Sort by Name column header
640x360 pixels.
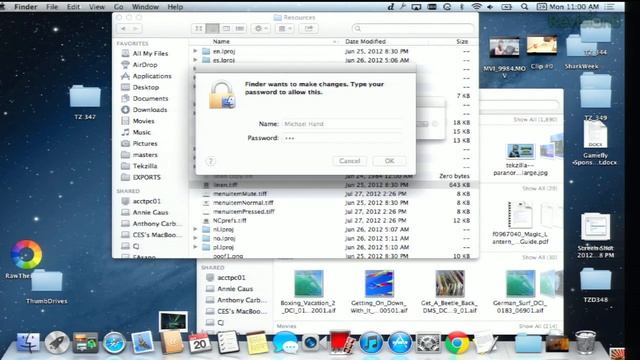point(221,41)
